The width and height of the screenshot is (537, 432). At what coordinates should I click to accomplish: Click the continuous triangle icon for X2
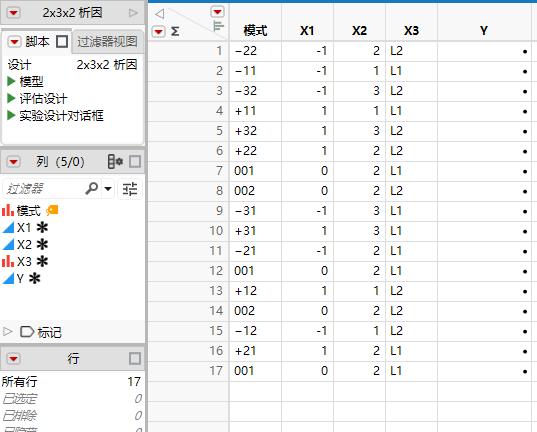(8, 245)
